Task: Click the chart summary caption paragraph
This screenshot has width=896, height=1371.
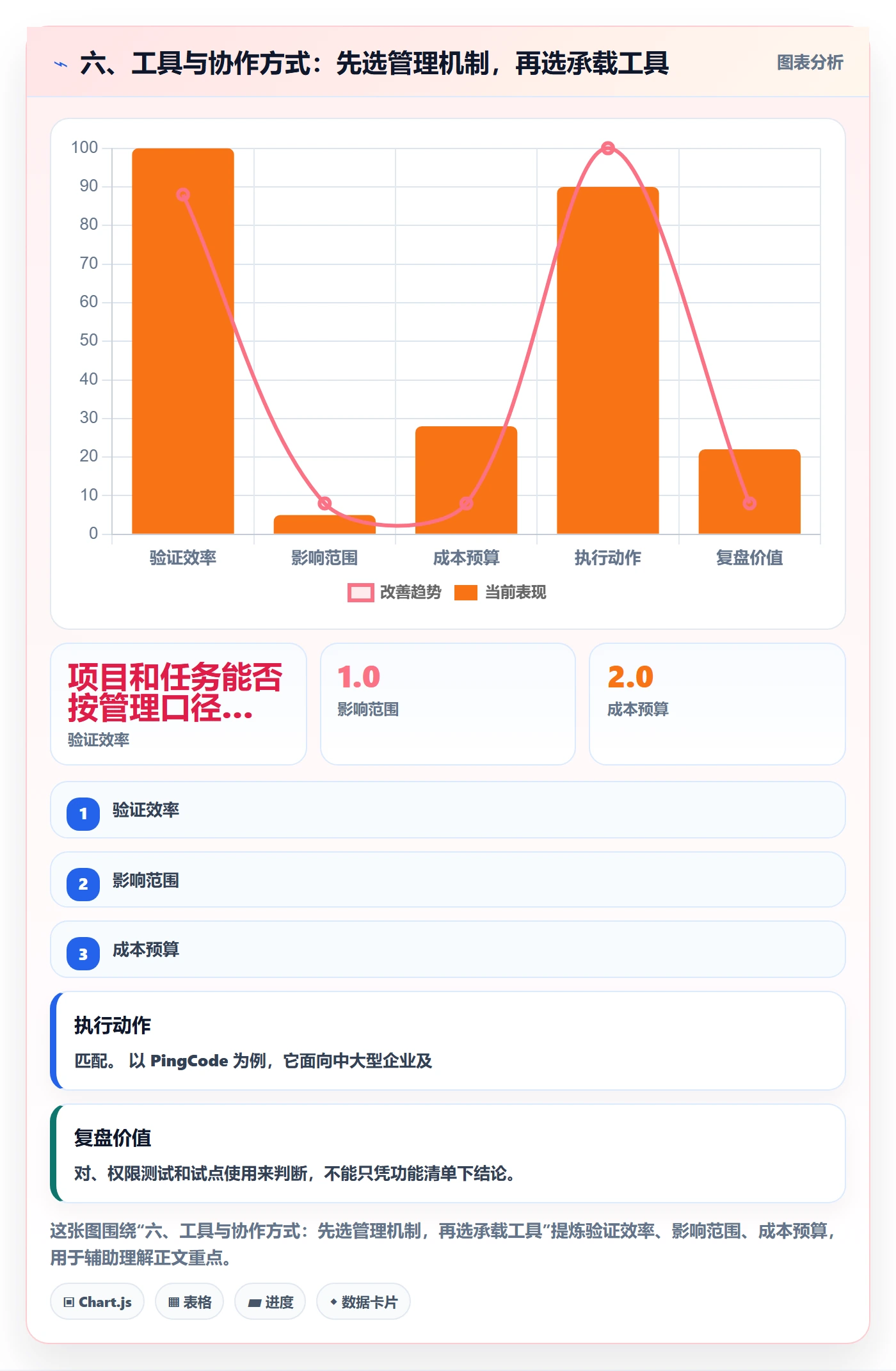Action: [444, 1244]
